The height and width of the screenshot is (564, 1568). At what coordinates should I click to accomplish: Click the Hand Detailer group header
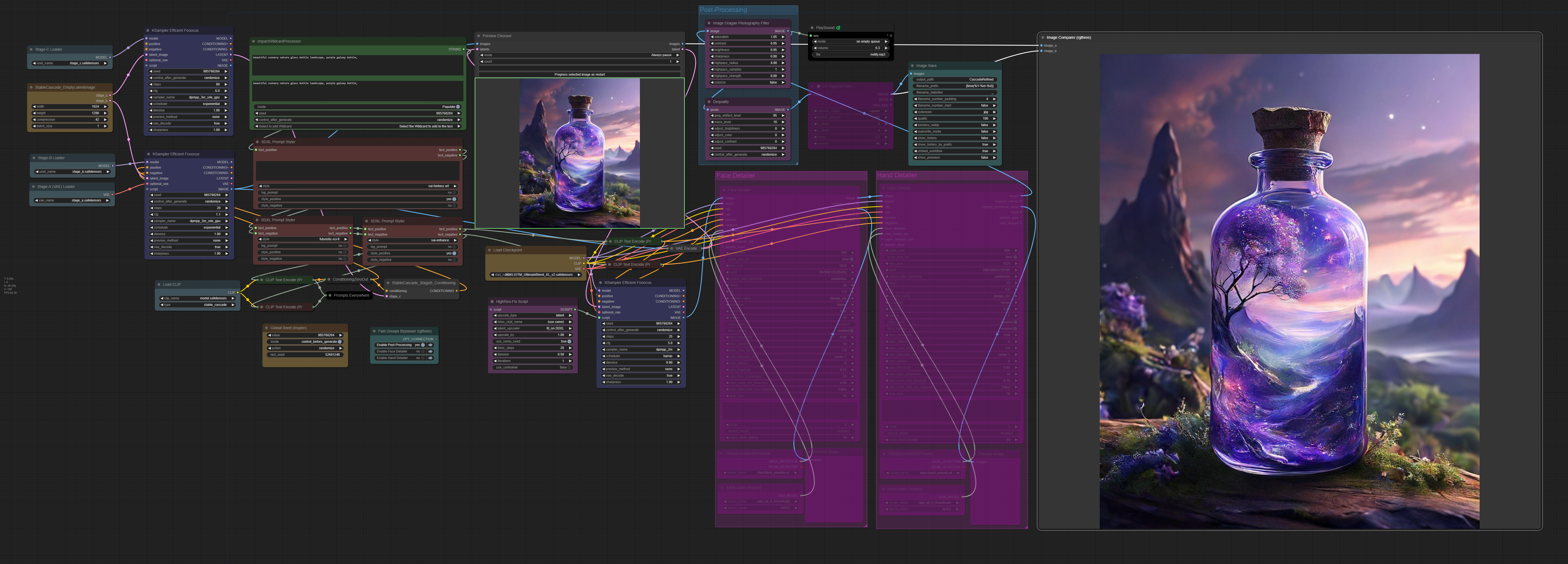897,175
